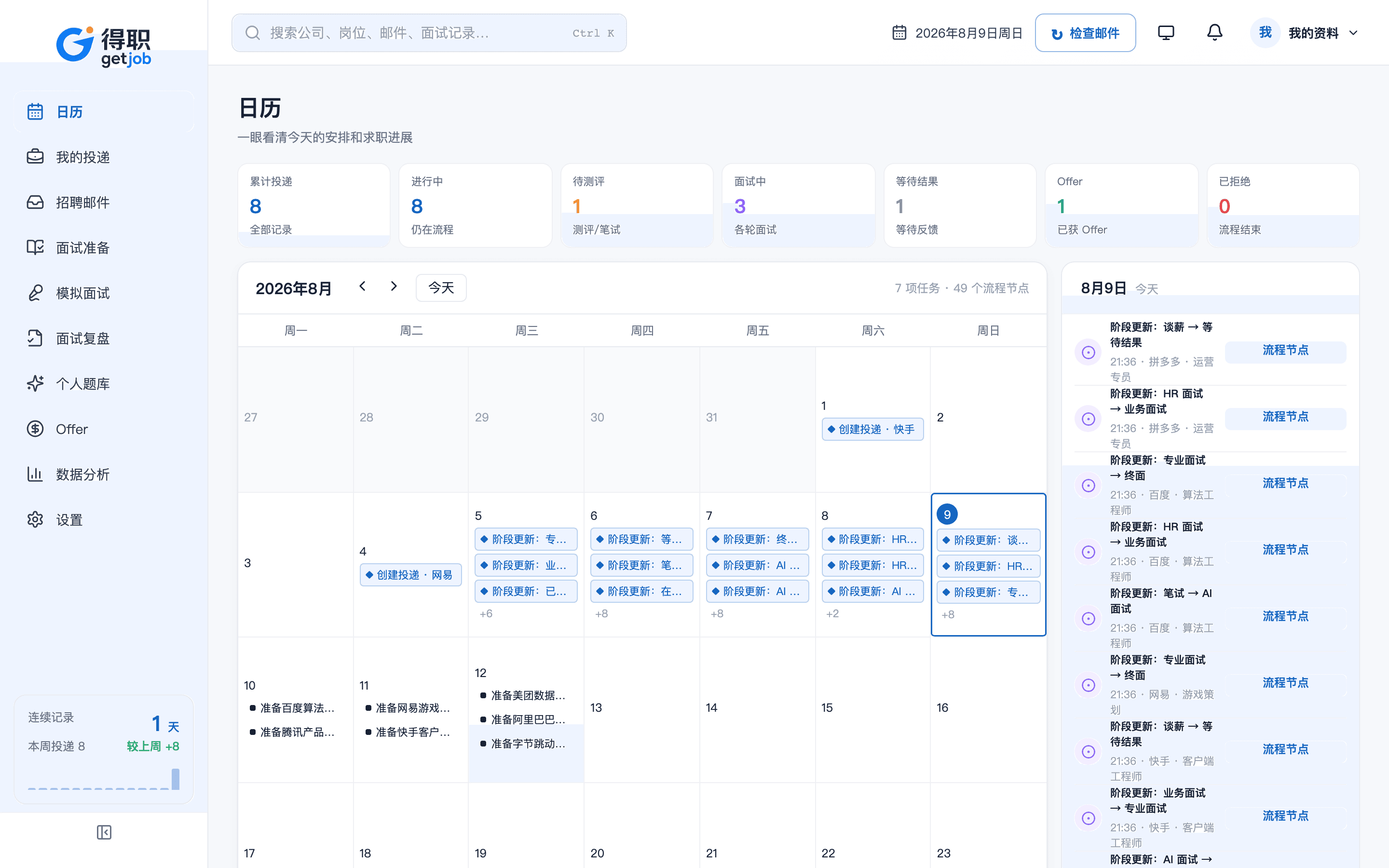
Task: Open 面试准备 in the sidebar
Action: 104,247
